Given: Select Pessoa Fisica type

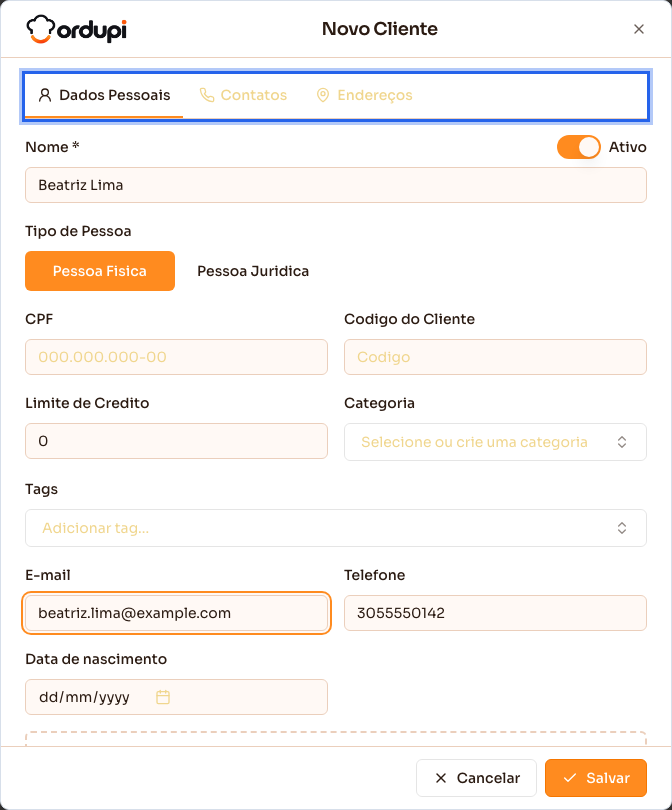Looking at the screenshot, I should coord(100,271).
